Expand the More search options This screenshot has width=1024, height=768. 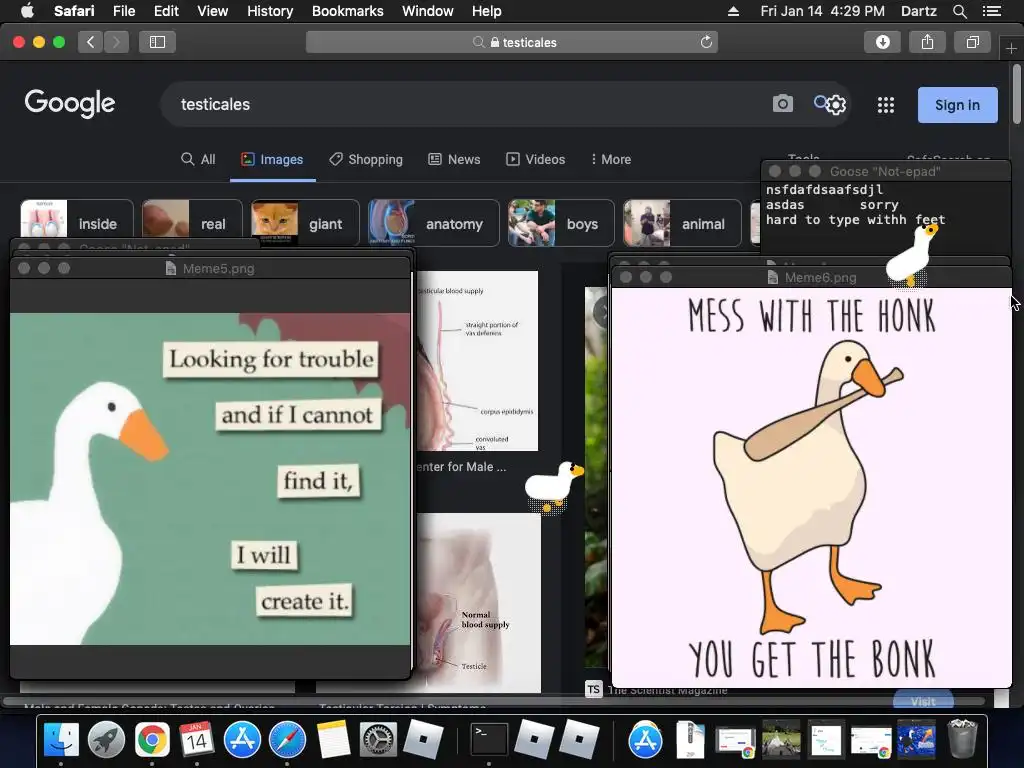611,159
